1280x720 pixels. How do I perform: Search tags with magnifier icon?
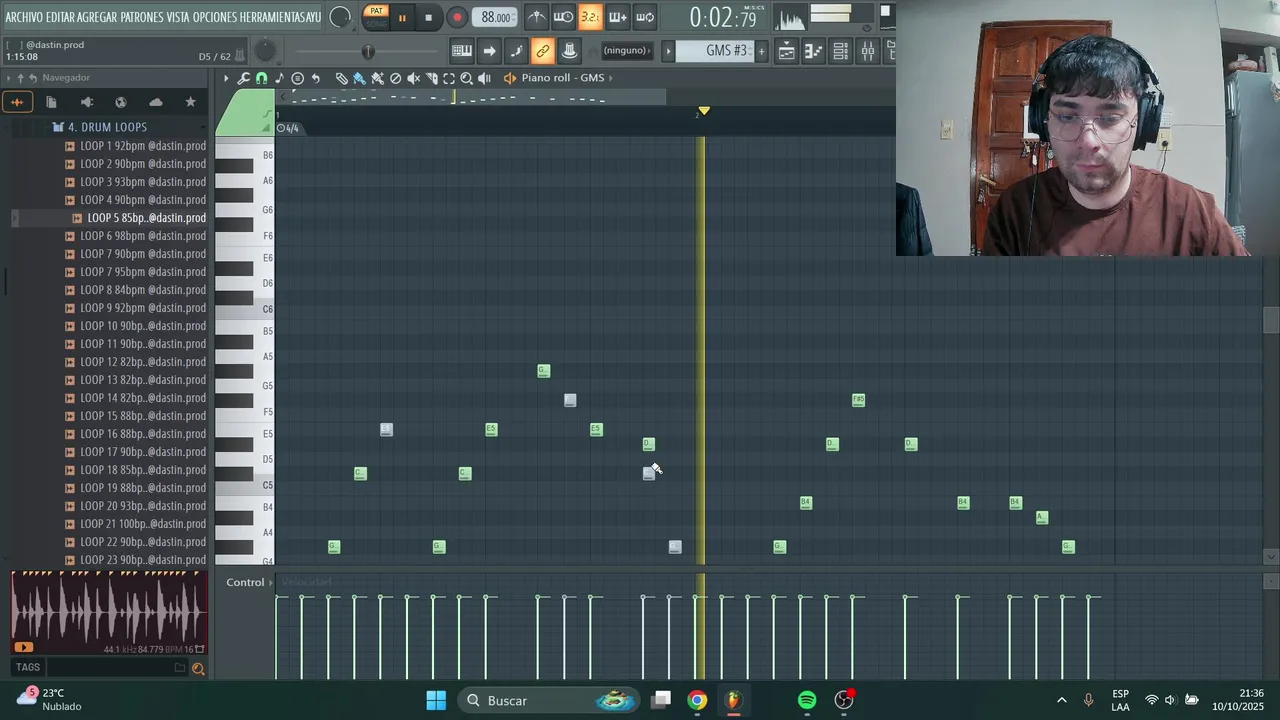[198, 668]
